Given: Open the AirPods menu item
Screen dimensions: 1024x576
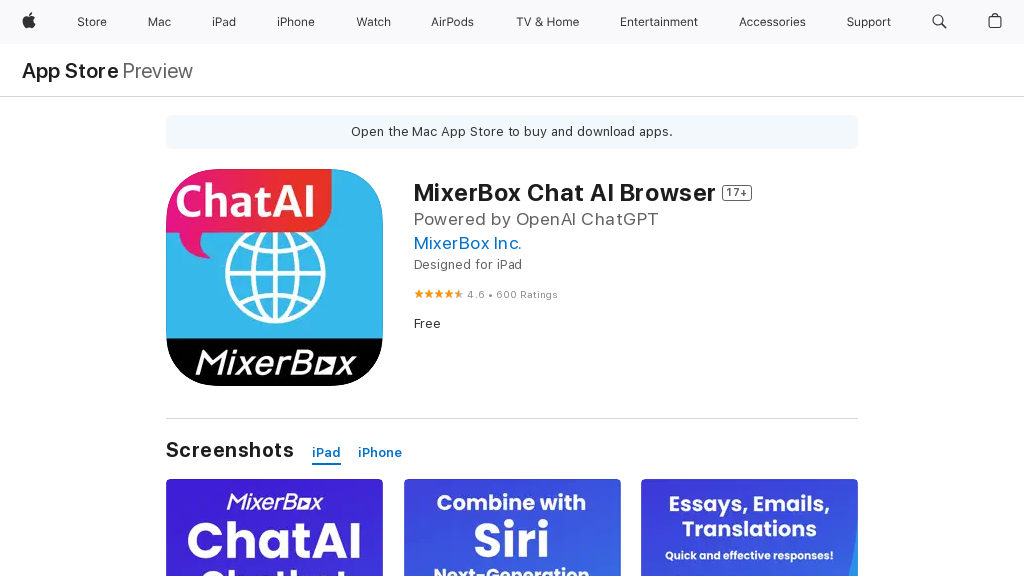Looking at the screenshot, I should (452, 21).
